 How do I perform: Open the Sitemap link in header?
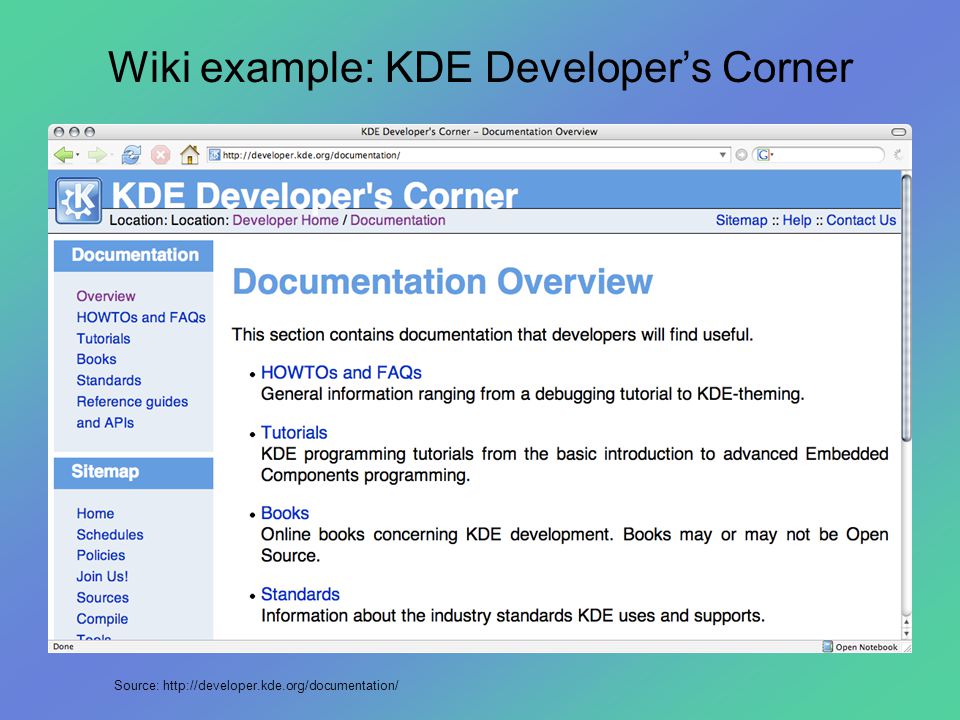741,220
